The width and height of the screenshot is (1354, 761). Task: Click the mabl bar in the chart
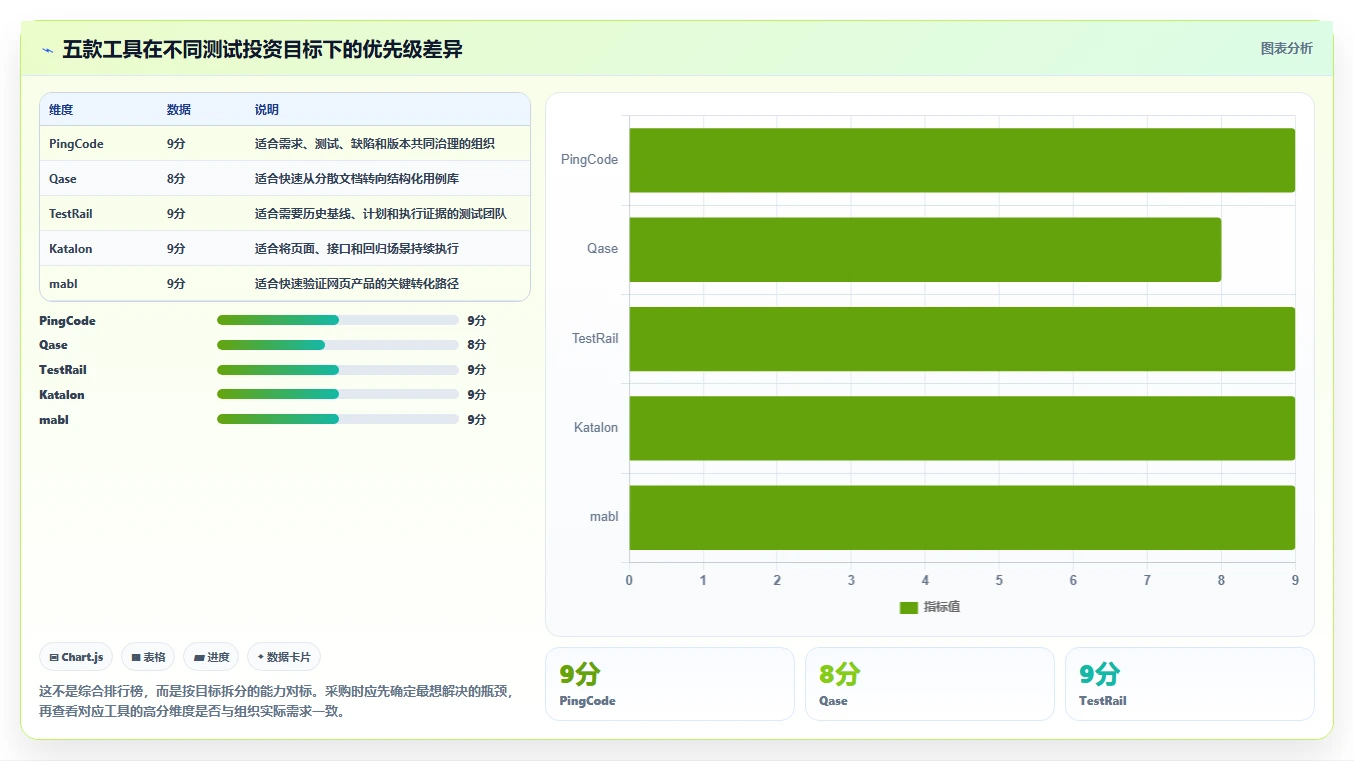962,517
